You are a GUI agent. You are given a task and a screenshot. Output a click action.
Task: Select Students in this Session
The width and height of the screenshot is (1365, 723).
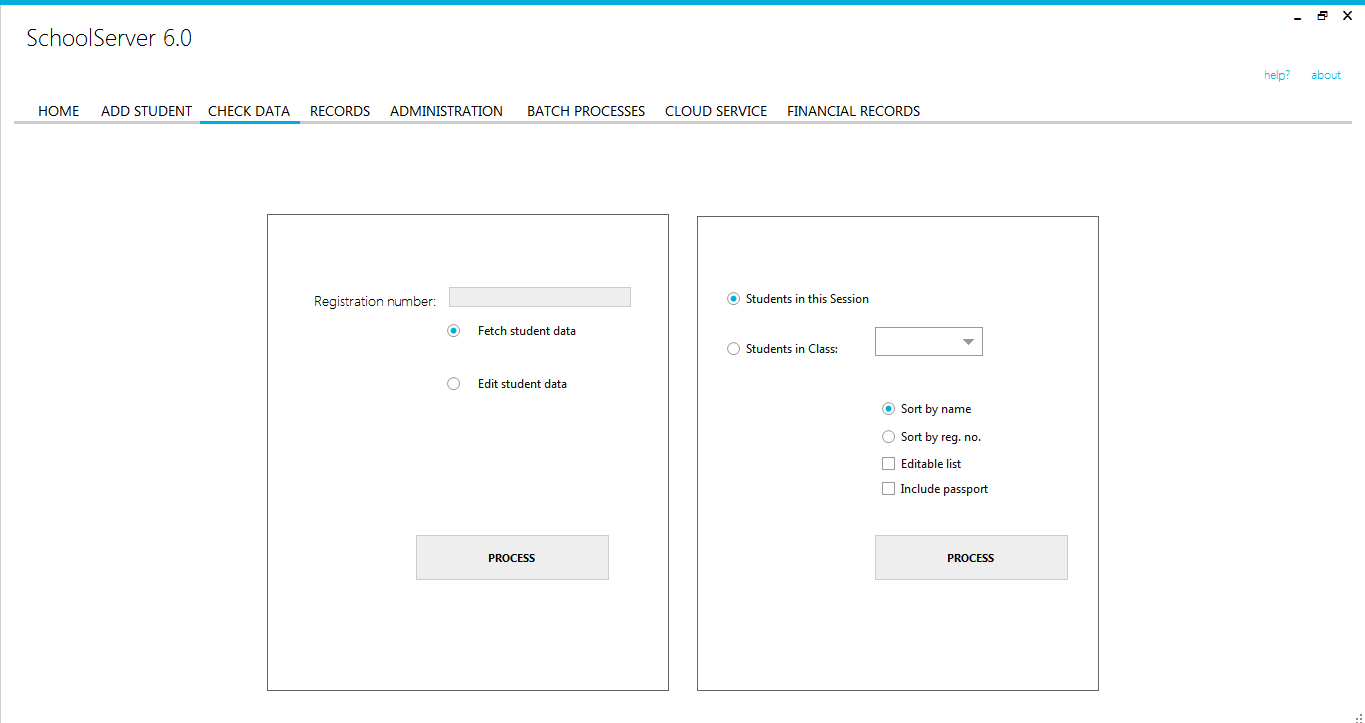coord(733,298)
